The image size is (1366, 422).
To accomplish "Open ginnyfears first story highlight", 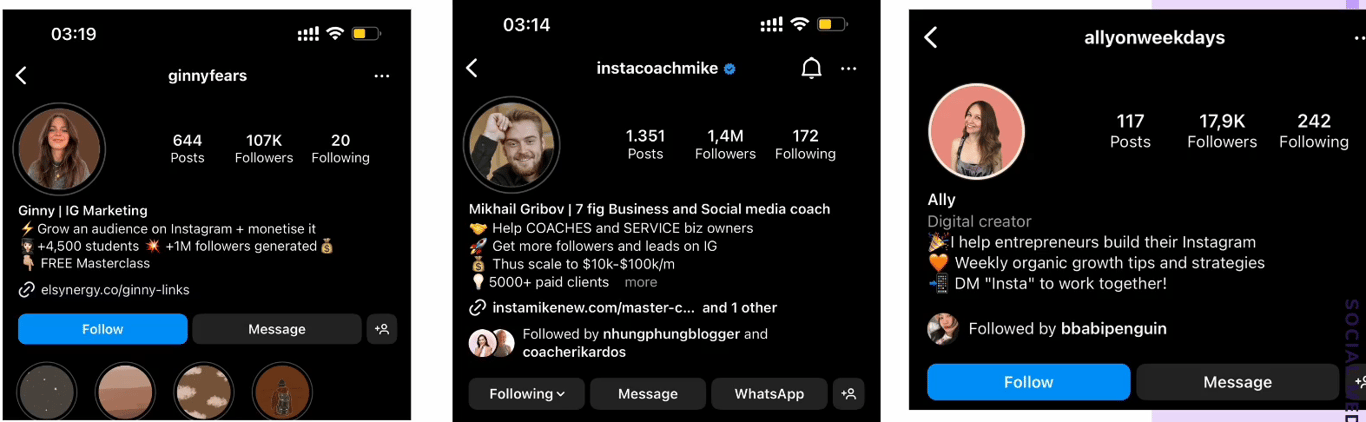I will pos(47,391).
